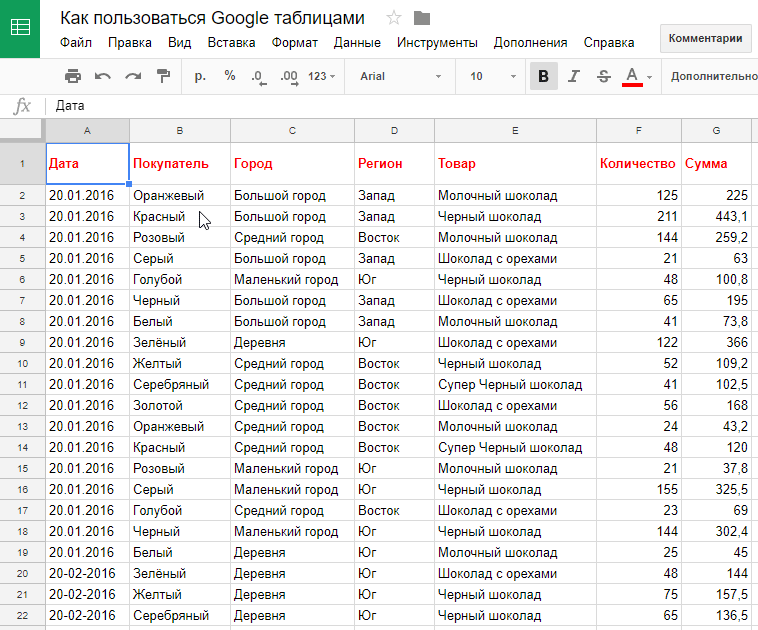Open the 123 number format dropdown
This screenshot has height=630, width=758.
[x=322, y=76]
